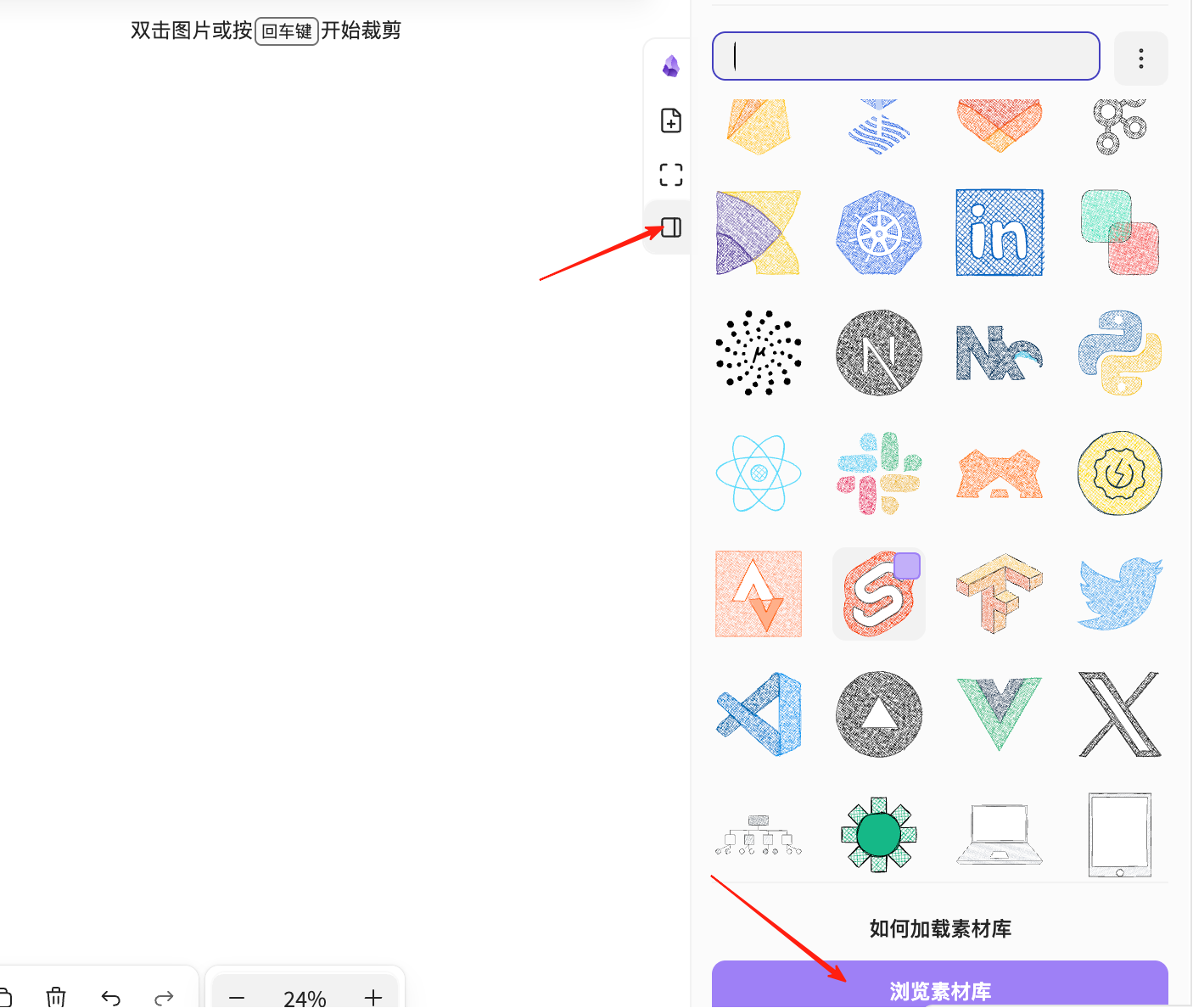Select the black circle triangle Vercel logo
Image resolution: width=1193 pixels, height=1008 pixels.
coord(879,714)
